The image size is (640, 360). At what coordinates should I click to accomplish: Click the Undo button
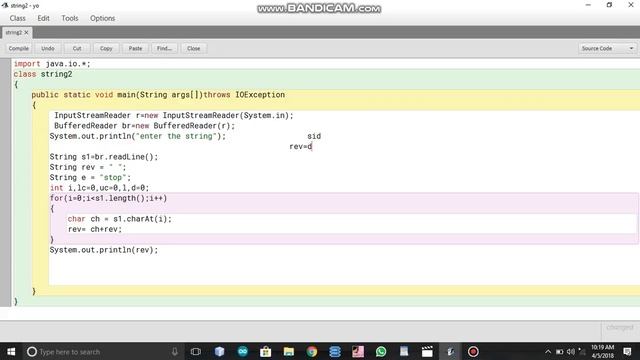coord(48,48)
